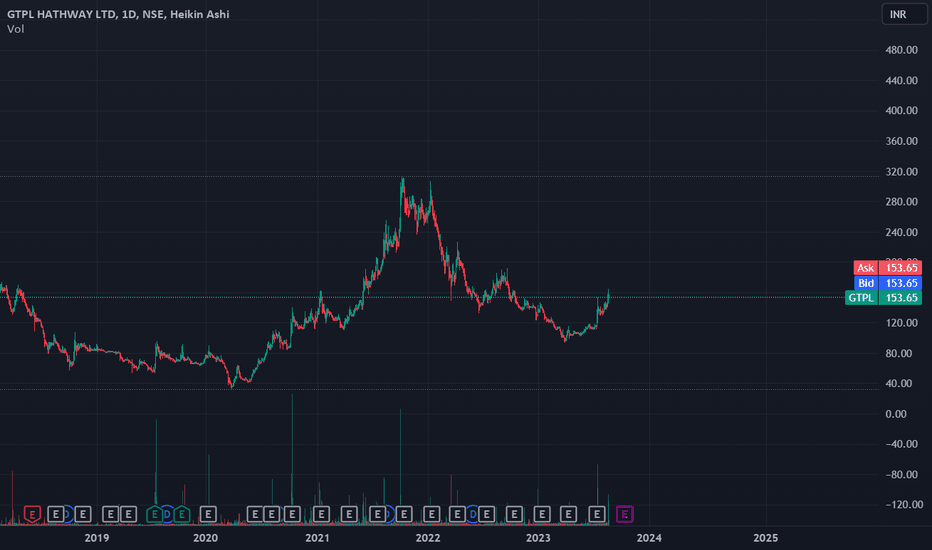Click the 2023 time axis label
This screenshot has height=550, width=932.
(538, 538)
